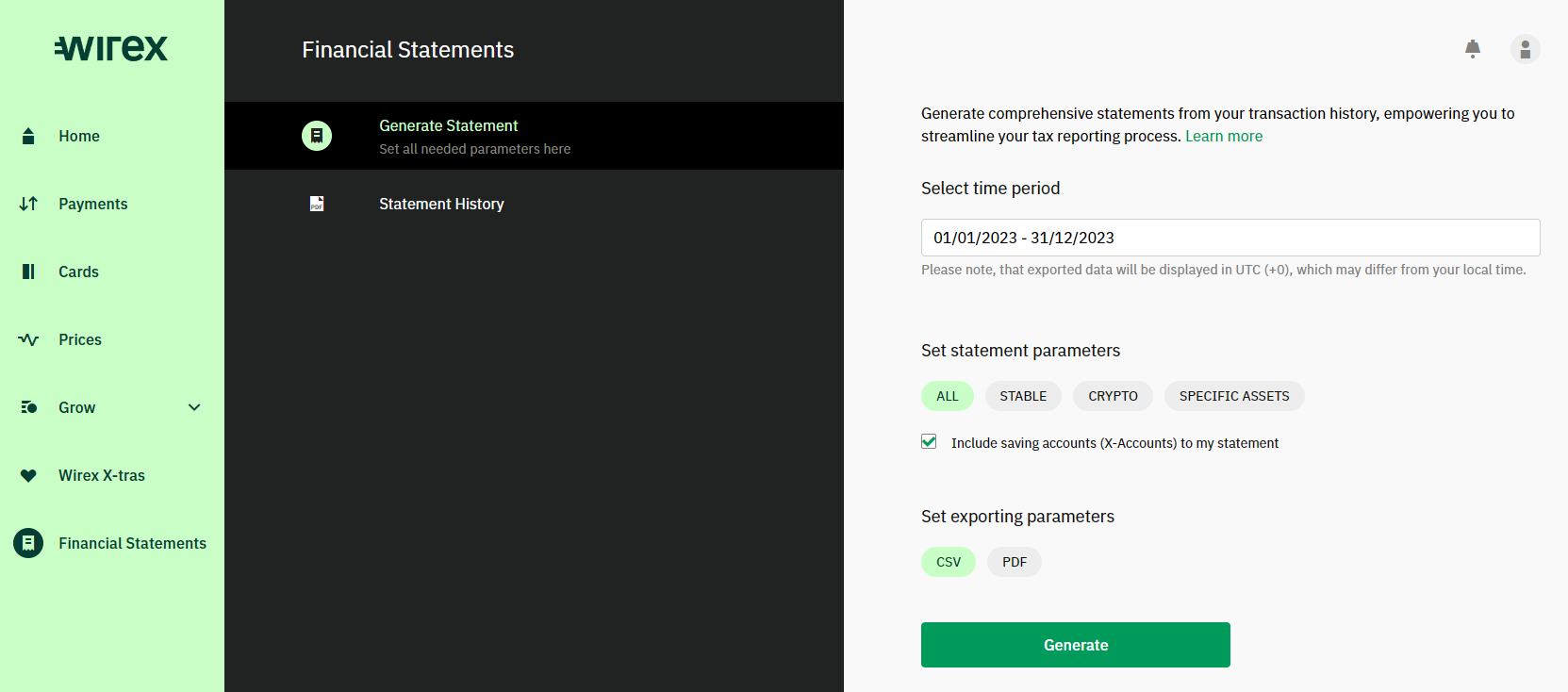Click the 'Set exporting parameters' heading
1568x692 pixels.
pos(1017,516)
